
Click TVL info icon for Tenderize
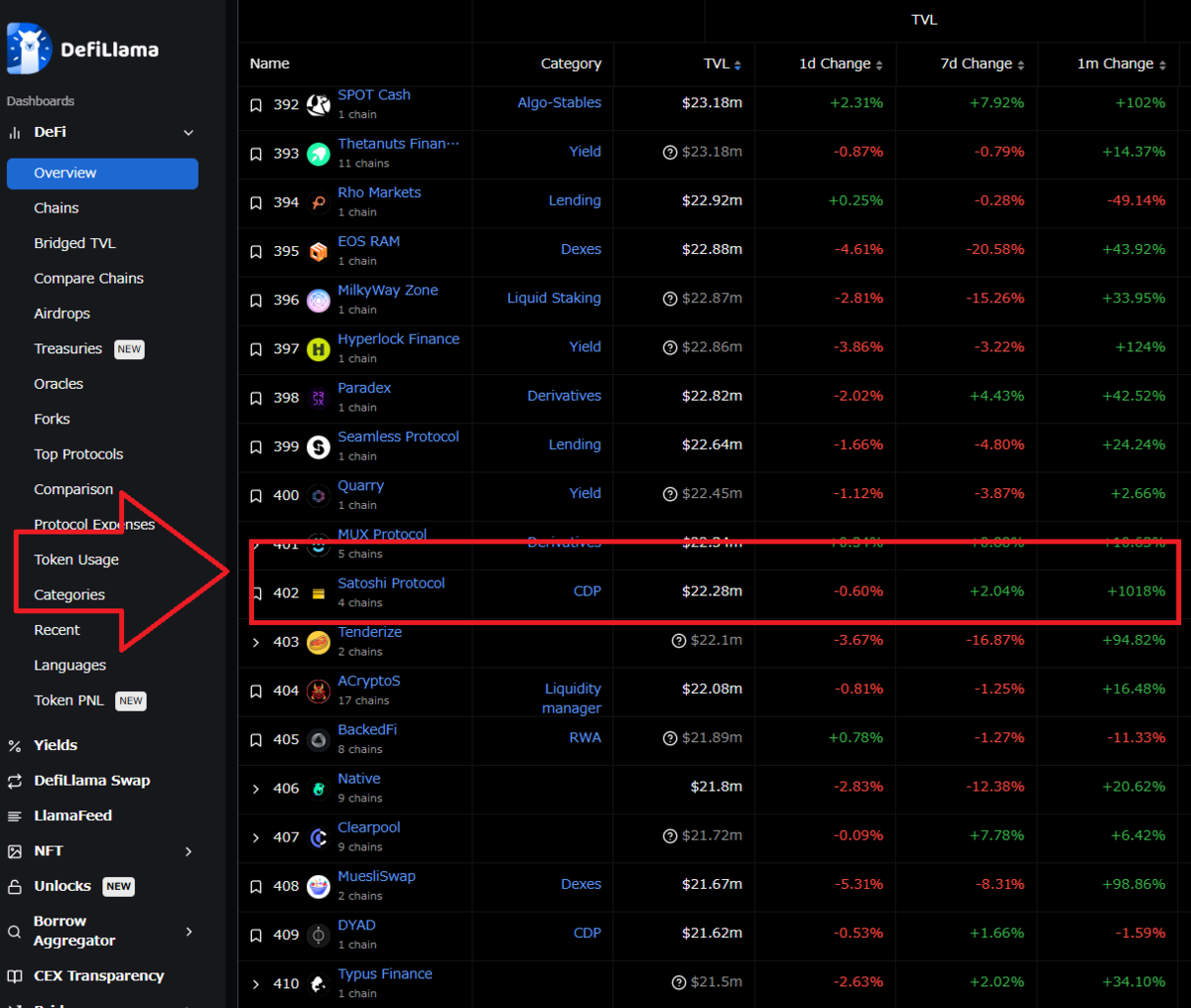point(679,640)
